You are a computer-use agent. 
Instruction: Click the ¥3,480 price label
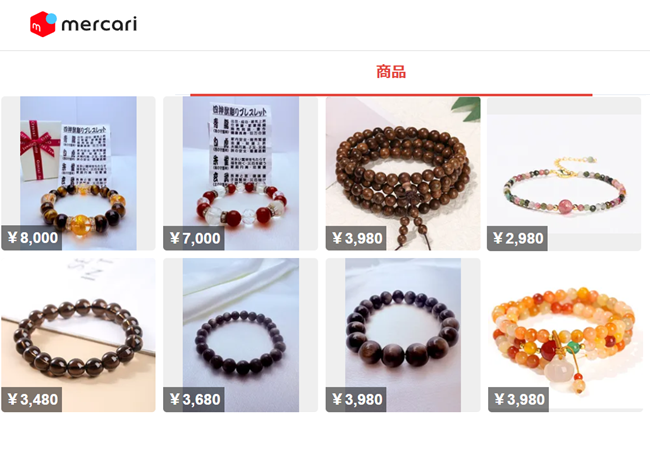coord(32,399)
